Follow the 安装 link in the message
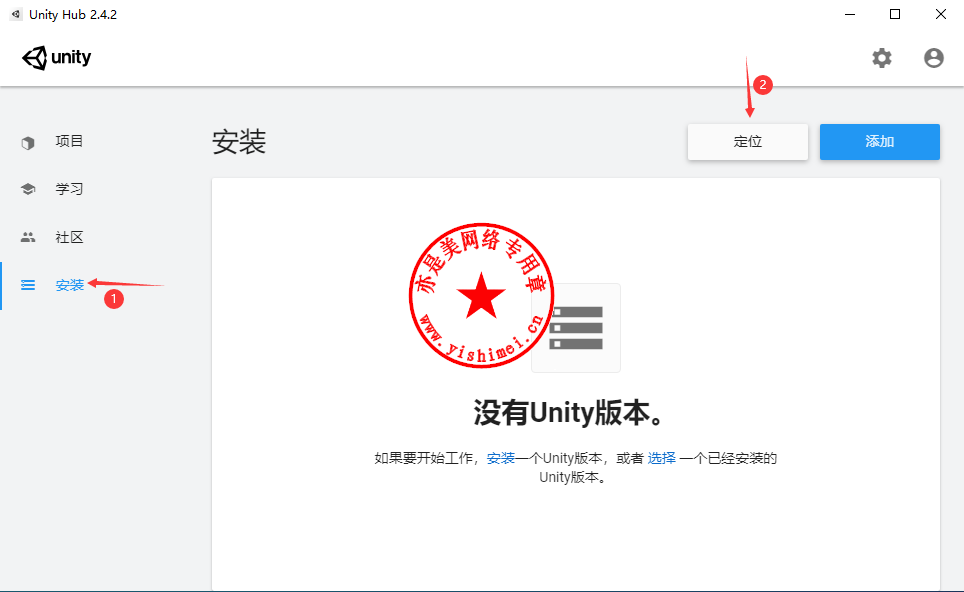This screenshot has width=964, height=592. (500, 458)
